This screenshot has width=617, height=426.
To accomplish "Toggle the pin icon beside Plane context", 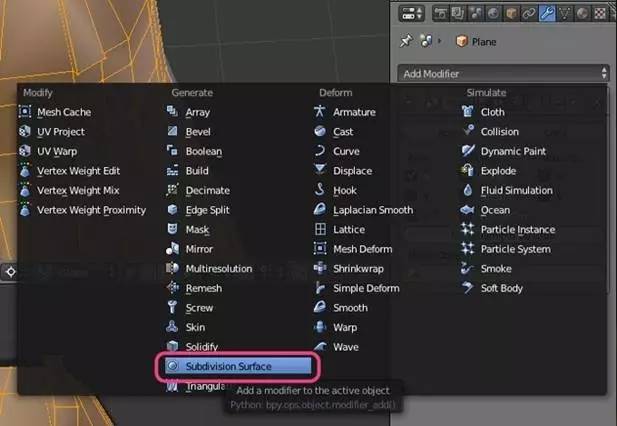I will pyautogui.click(x=406, y=41).
